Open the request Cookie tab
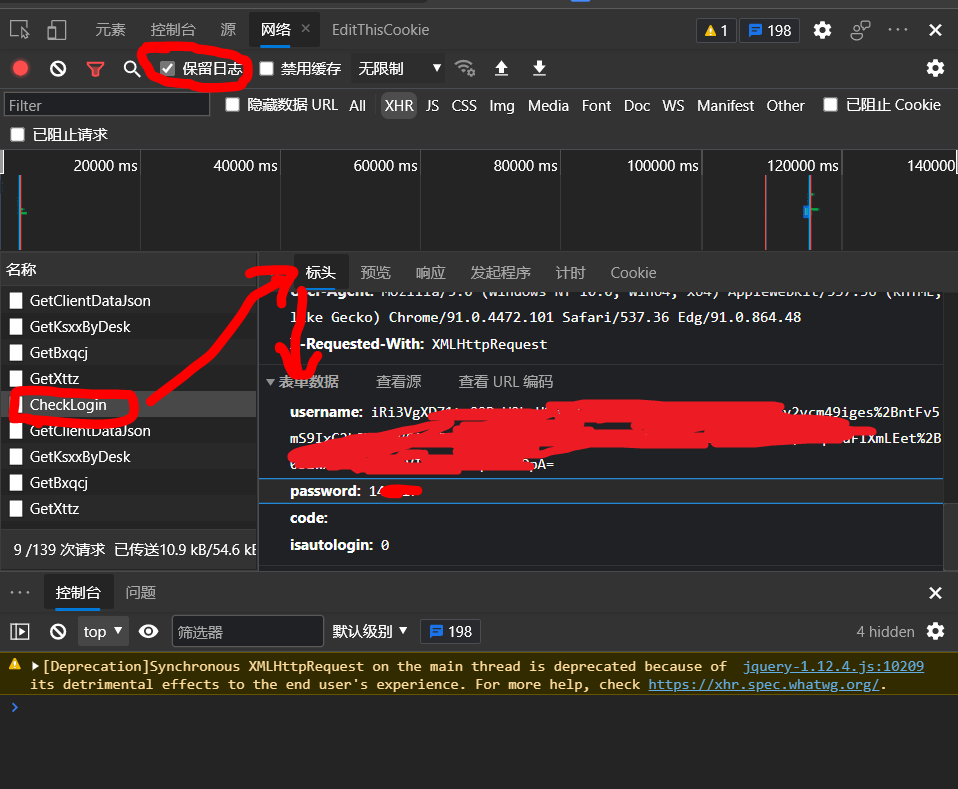 (634, 273)
